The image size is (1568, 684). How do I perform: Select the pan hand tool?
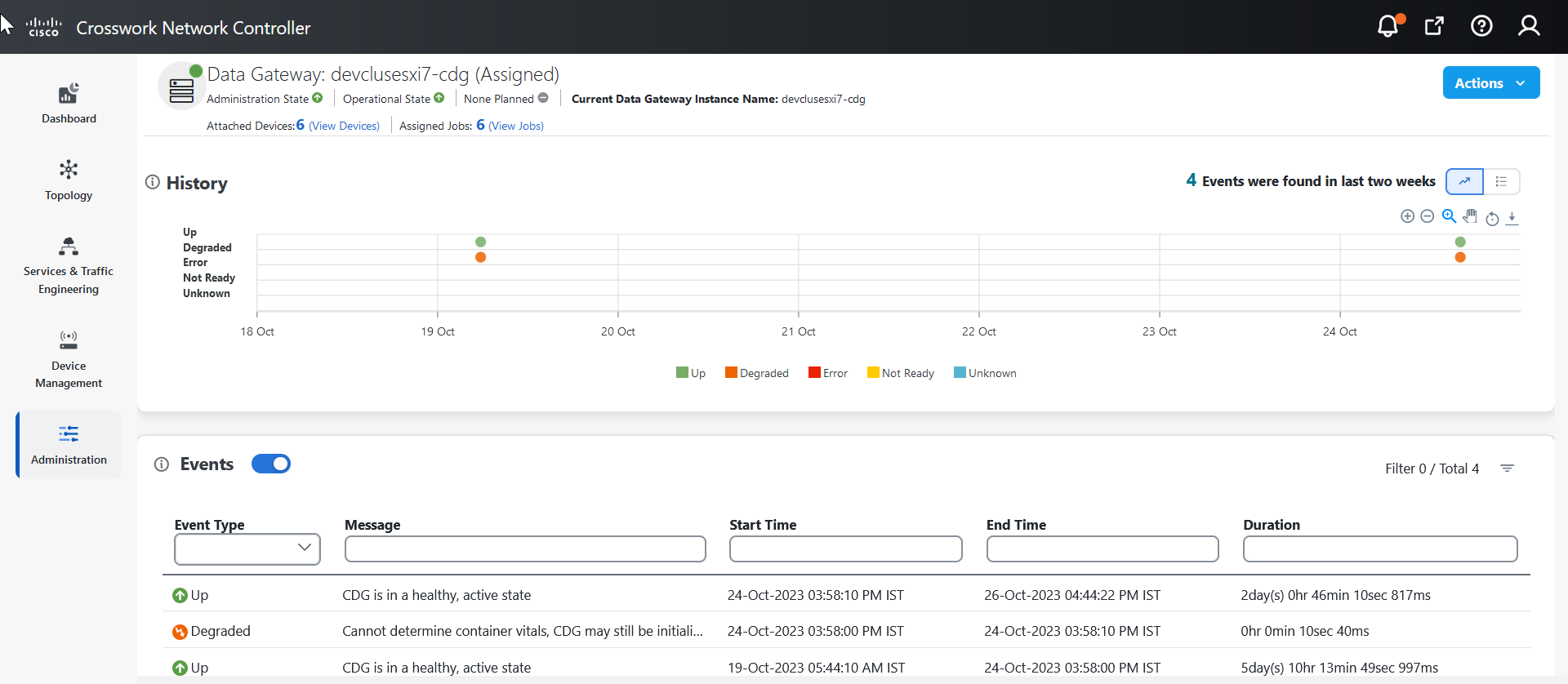(x=1470, y=216)
